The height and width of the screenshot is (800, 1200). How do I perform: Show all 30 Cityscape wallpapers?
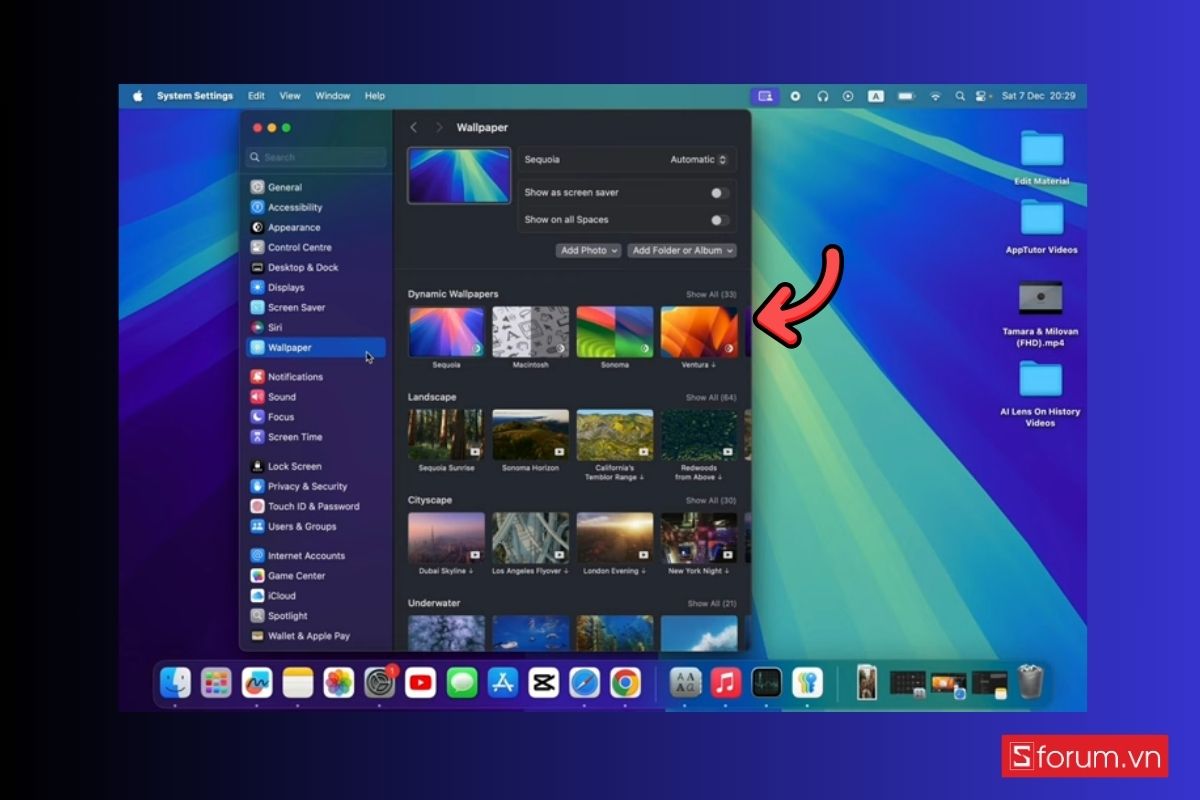[x=711, y=500]
